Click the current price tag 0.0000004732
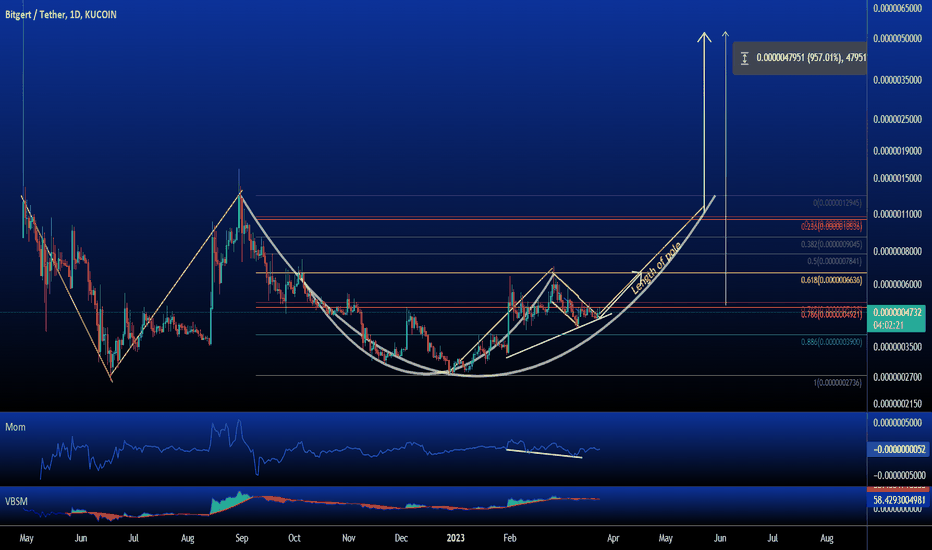This screenshot has height=550, width=932. click(897, 312)
